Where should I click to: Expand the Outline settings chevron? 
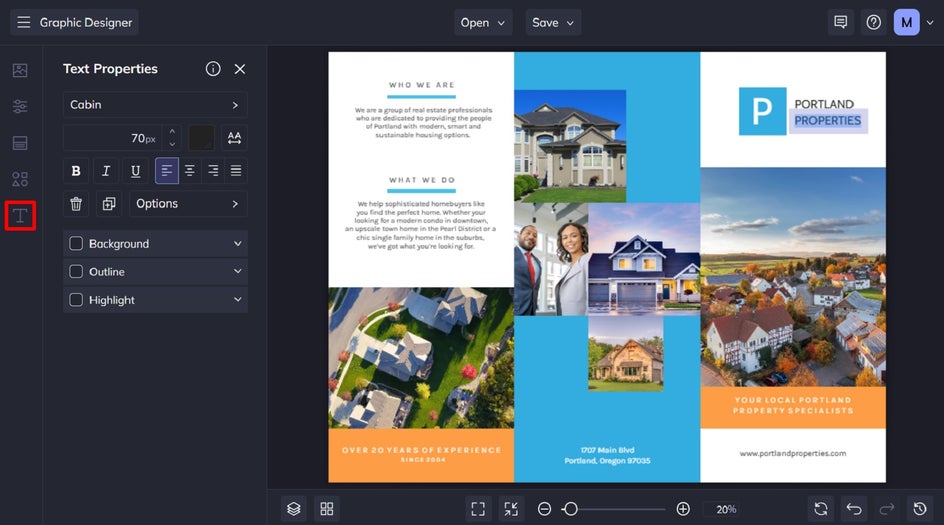238,272
